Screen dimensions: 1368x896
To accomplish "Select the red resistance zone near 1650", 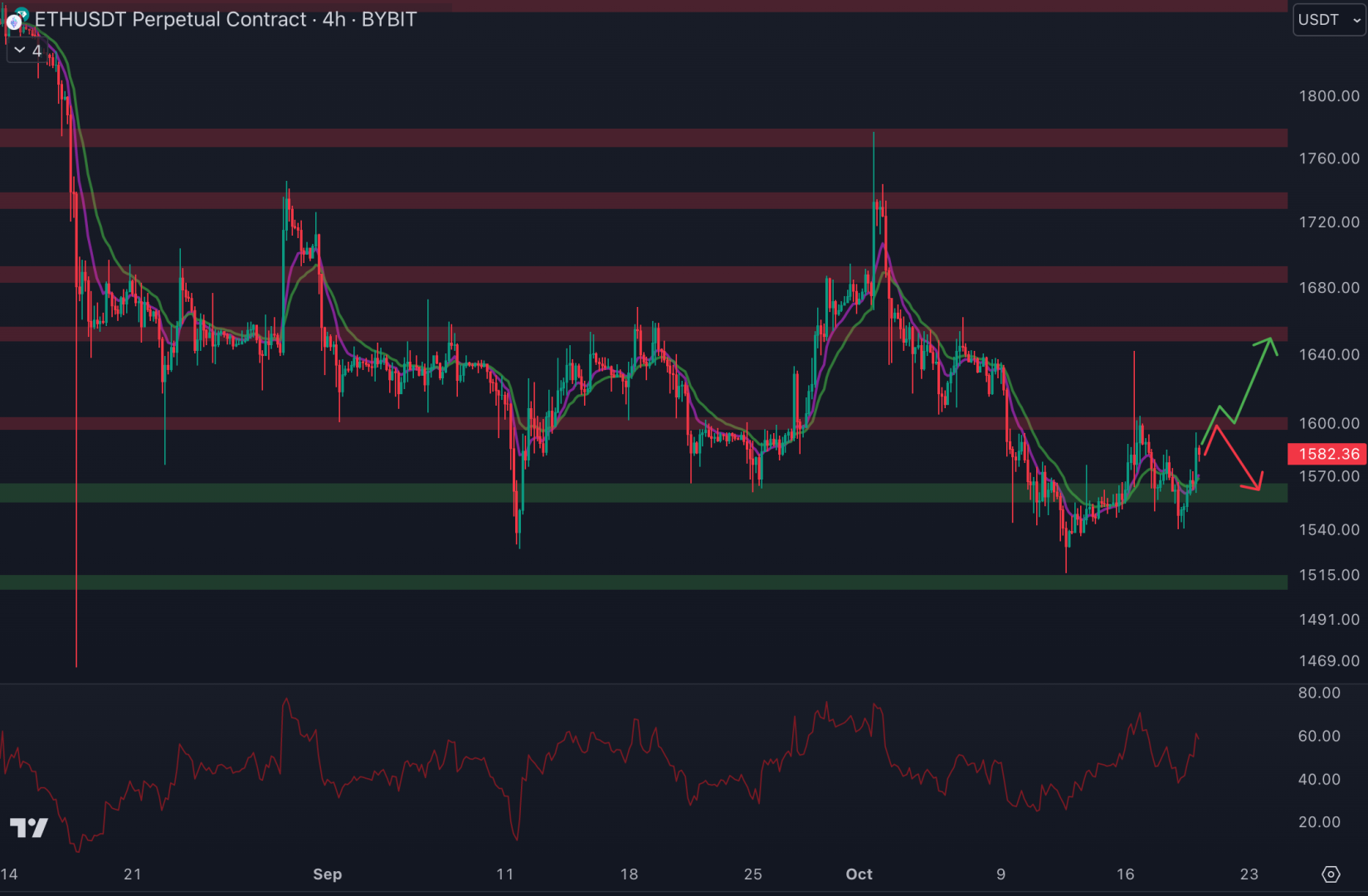I will (644, 334).
